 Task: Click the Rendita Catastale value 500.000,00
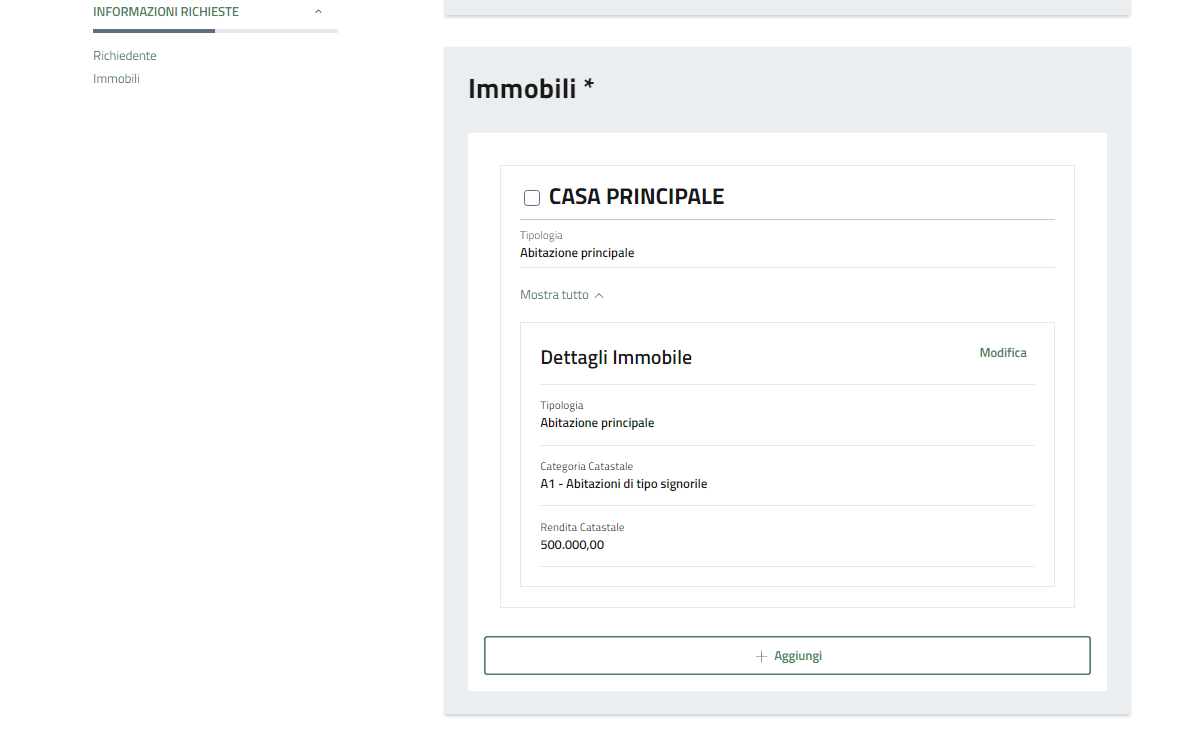(572, 545)
